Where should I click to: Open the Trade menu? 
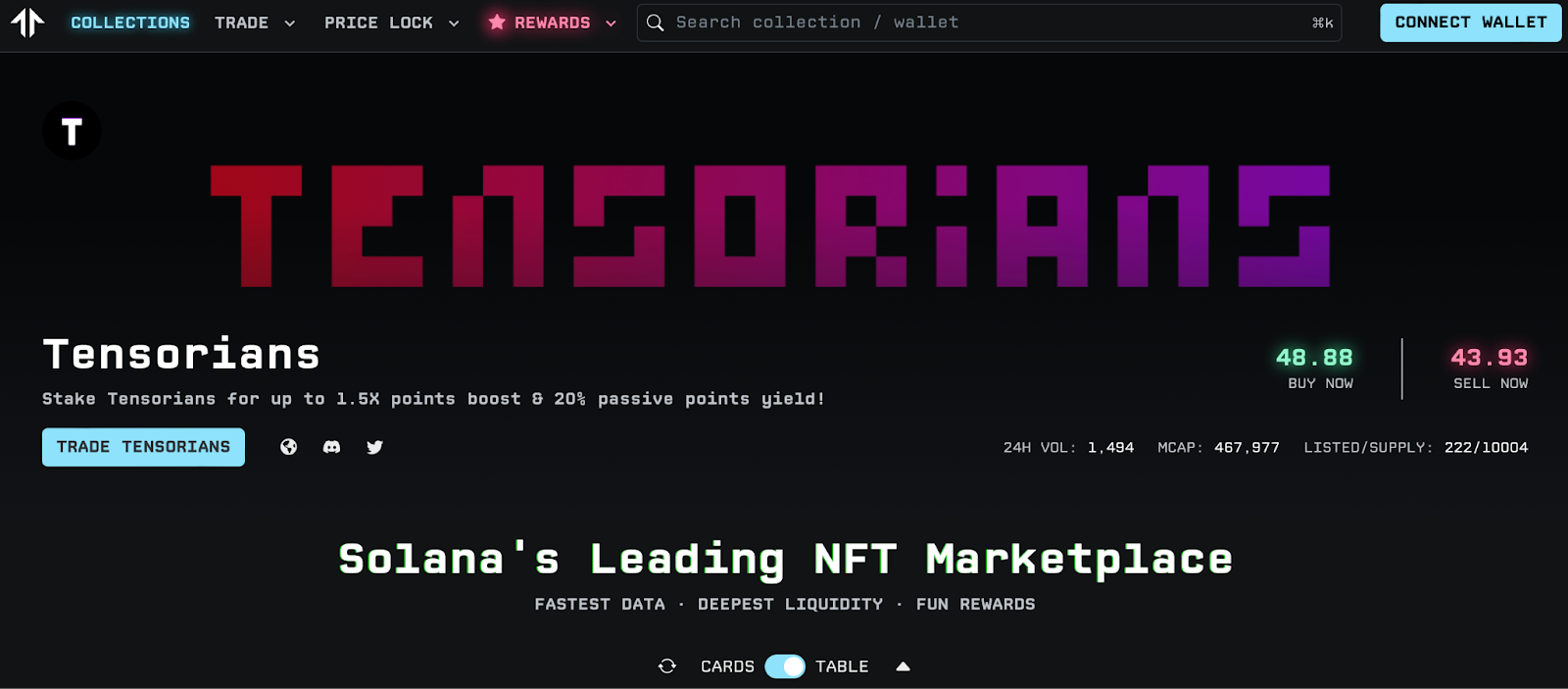[241, 23]
